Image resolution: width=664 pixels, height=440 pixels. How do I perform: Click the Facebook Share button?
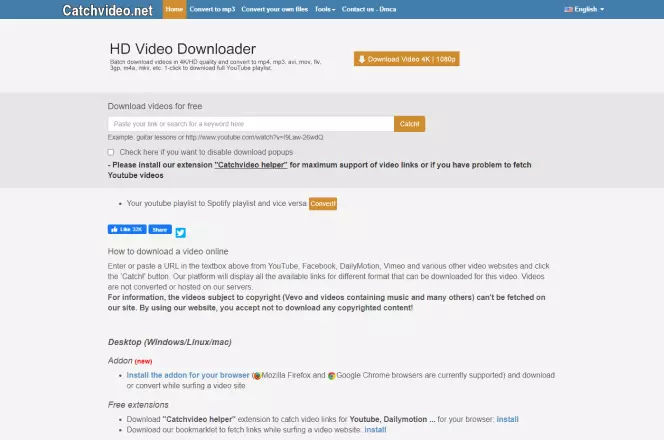click(x=160, y=230)
